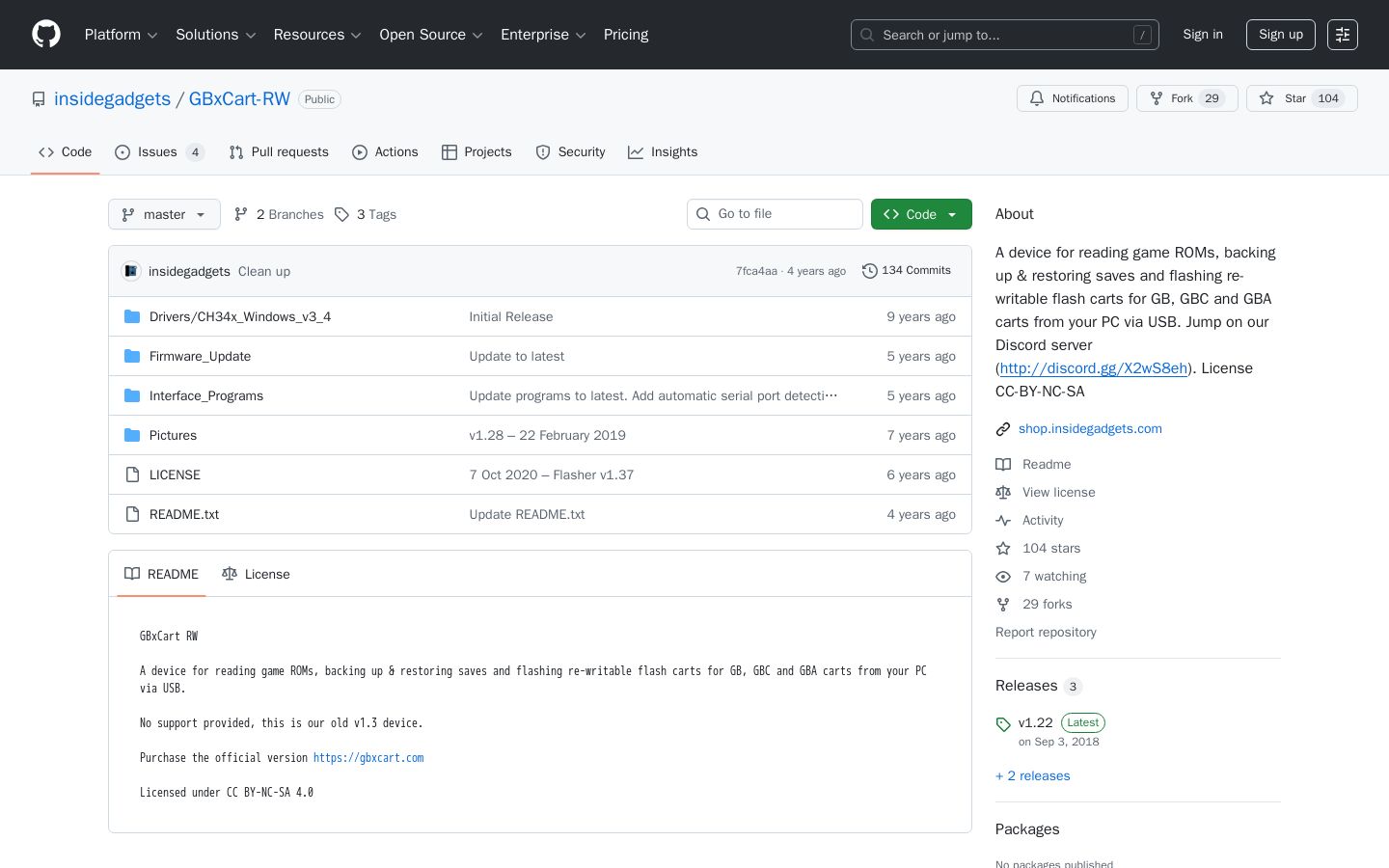
Task: Click the scale icon beside View license
Action: (1003, 492)
